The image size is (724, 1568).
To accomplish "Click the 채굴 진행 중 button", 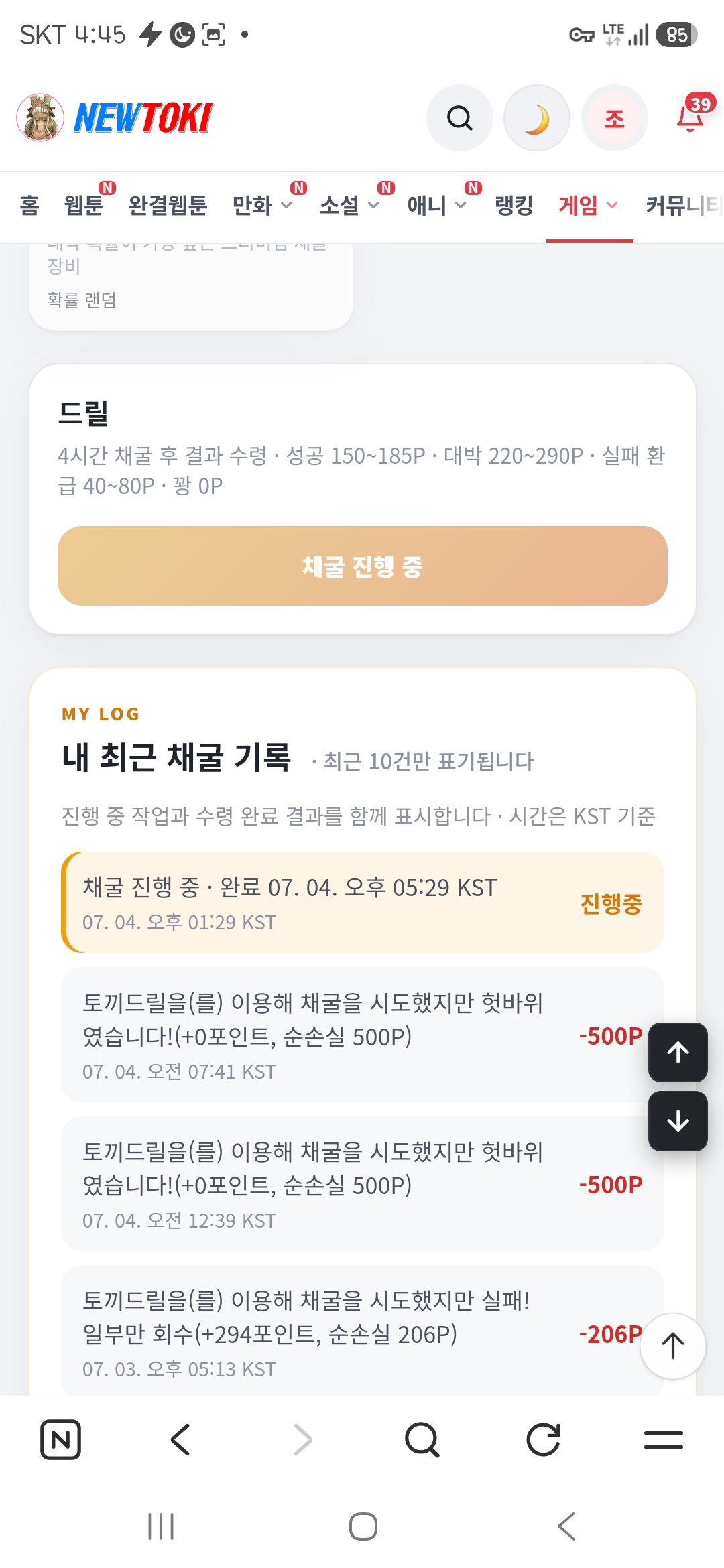I will [x=363, y=566].
